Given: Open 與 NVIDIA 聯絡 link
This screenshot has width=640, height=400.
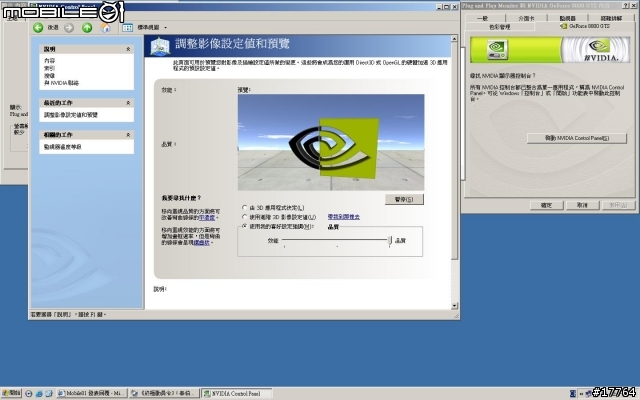Looking at the screenshot, I should (61, 83).
